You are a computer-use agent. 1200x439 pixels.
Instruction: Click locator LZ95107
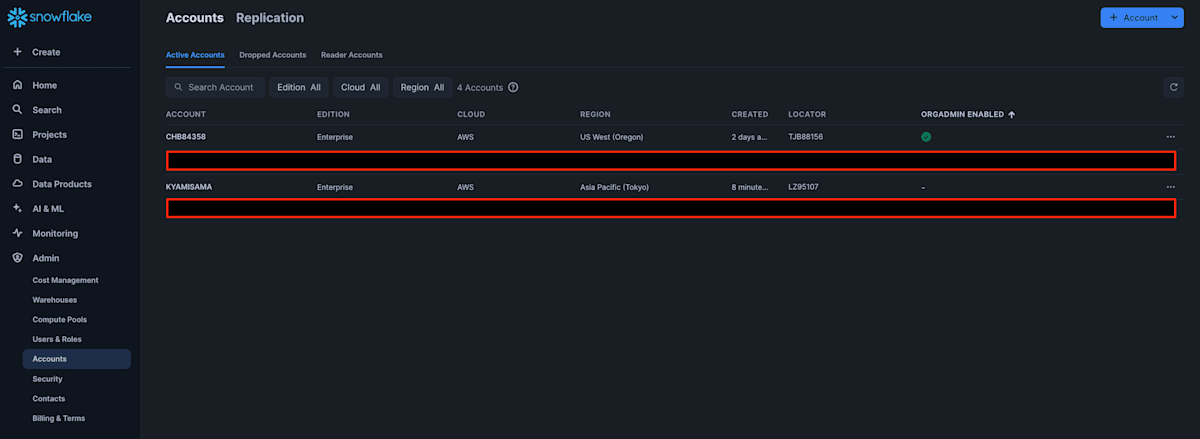804,187
